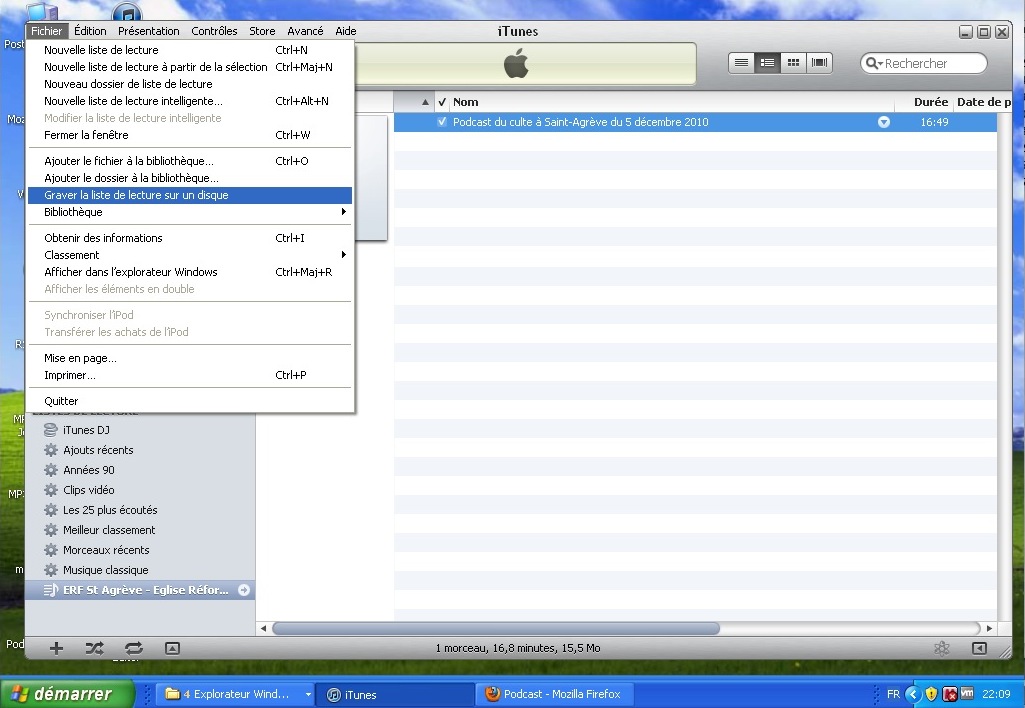Choose Mise en page menu entry

[190, 358]
